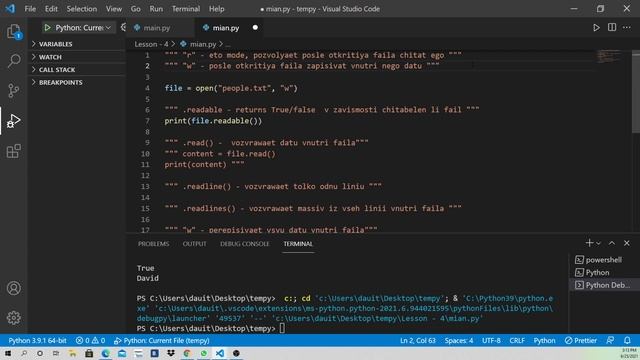Click the feedback icon in status bar

point(610,340)
